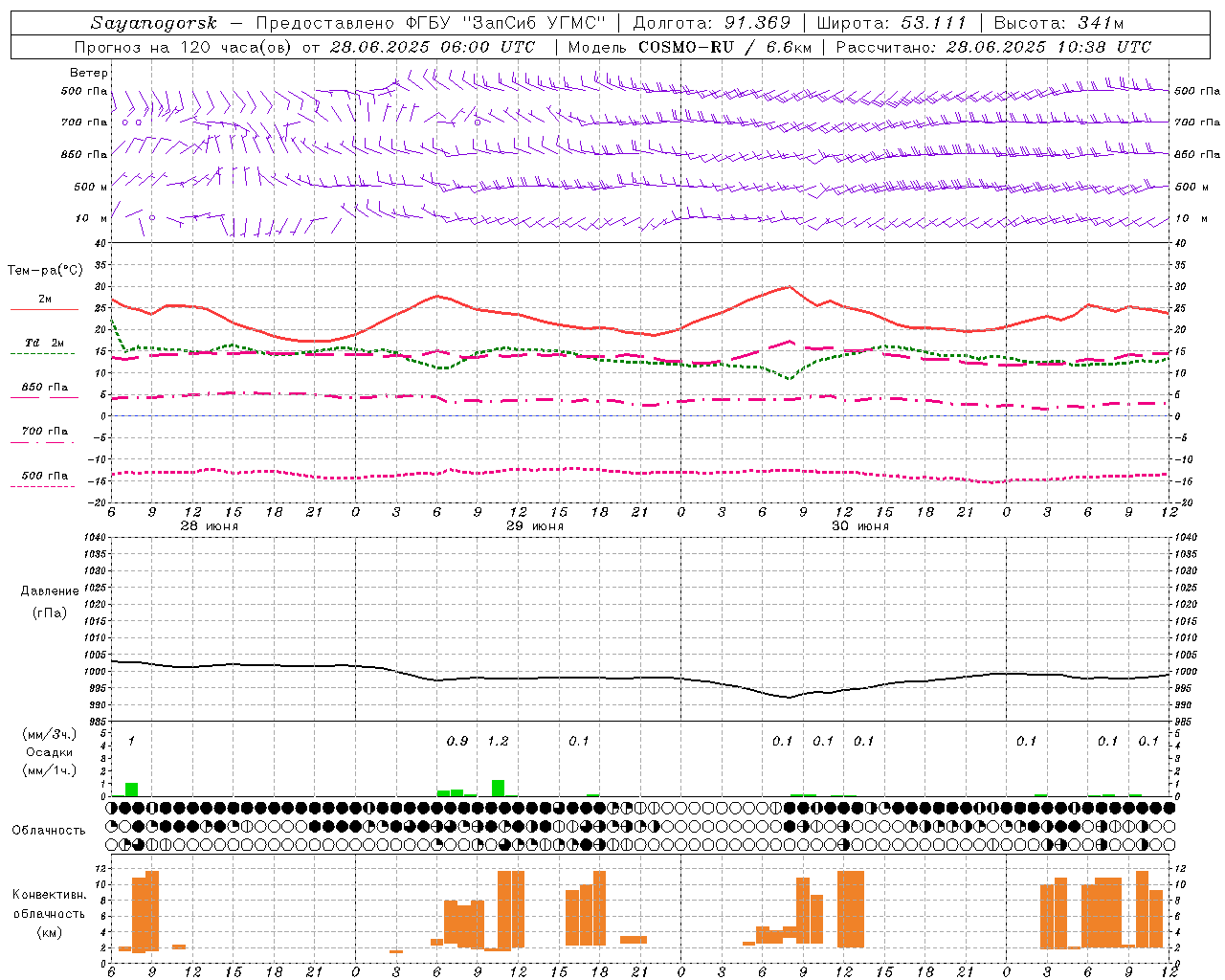Click "500 гПа" legend entry in temperature panel
This screenshot has width=1225, height=980.
tap(45, 476)
